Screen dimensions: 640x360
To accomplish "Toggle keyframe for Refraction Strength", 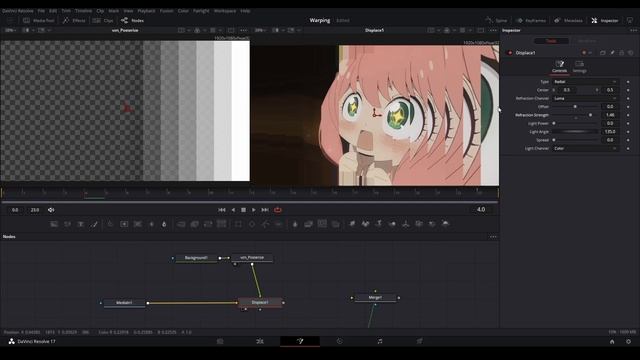I will (x=628, y=115).
